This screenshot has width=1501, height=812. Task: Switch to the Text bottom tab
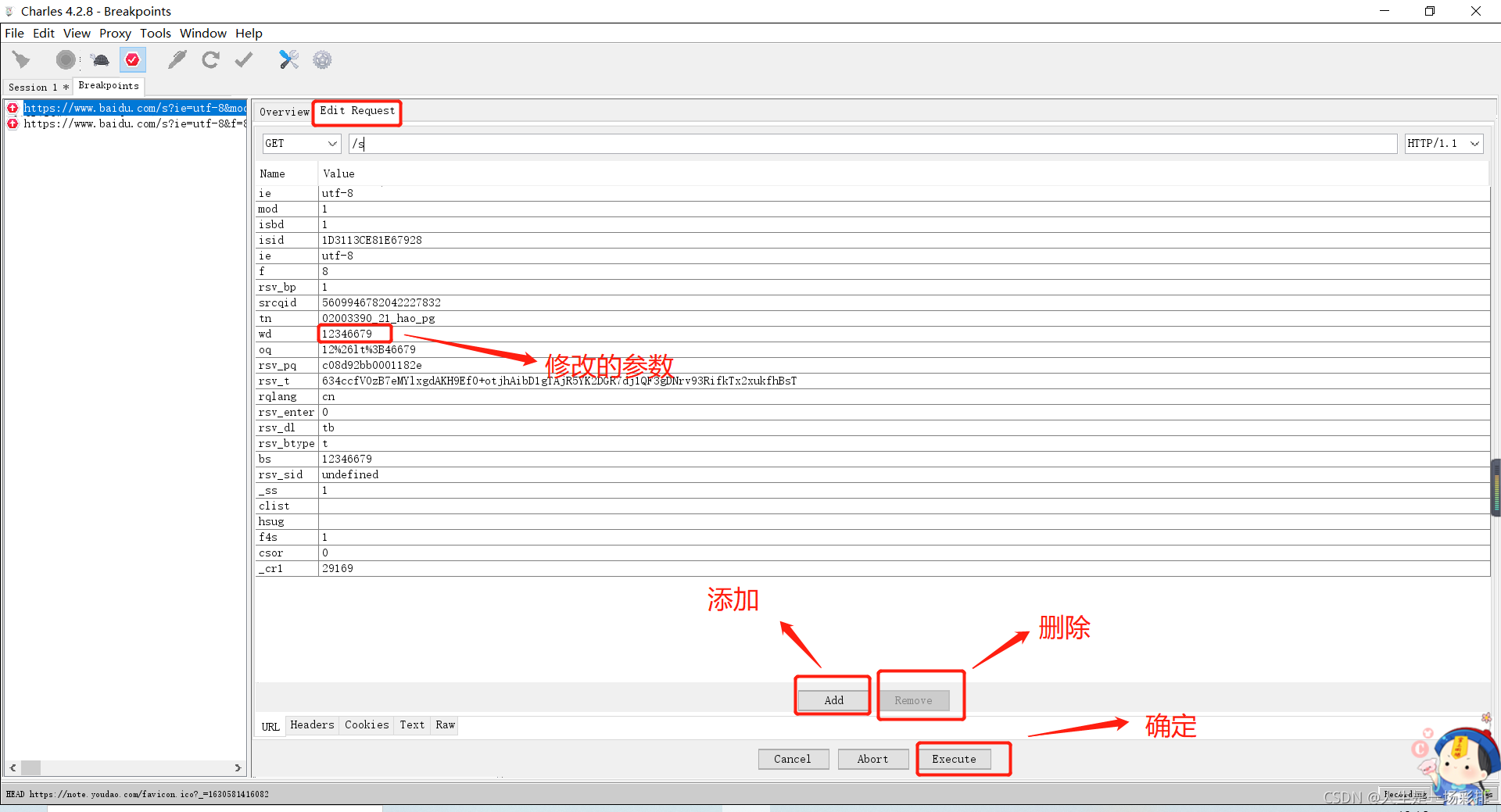[412, 725]
